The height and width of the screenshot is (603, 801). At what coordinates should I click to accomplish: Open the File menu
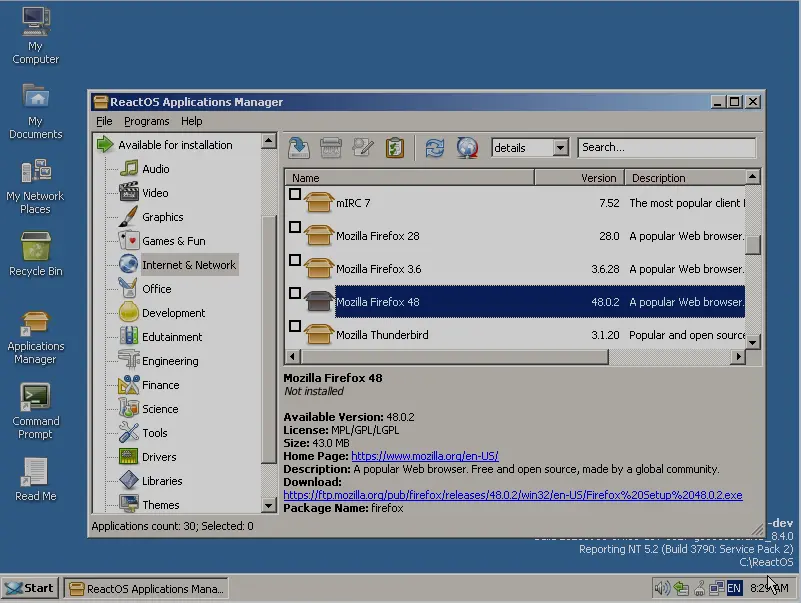[104, 121]
